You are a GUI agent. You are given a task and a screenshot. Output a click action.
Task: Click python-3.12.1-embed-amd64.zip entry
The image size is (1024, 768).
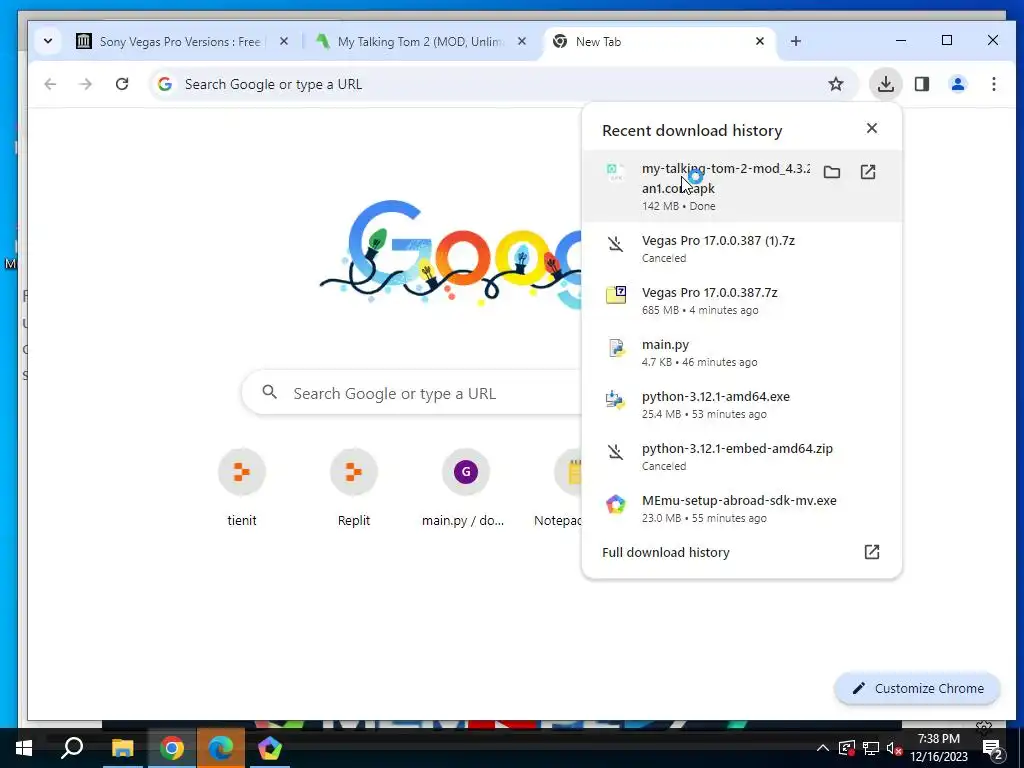741,456
